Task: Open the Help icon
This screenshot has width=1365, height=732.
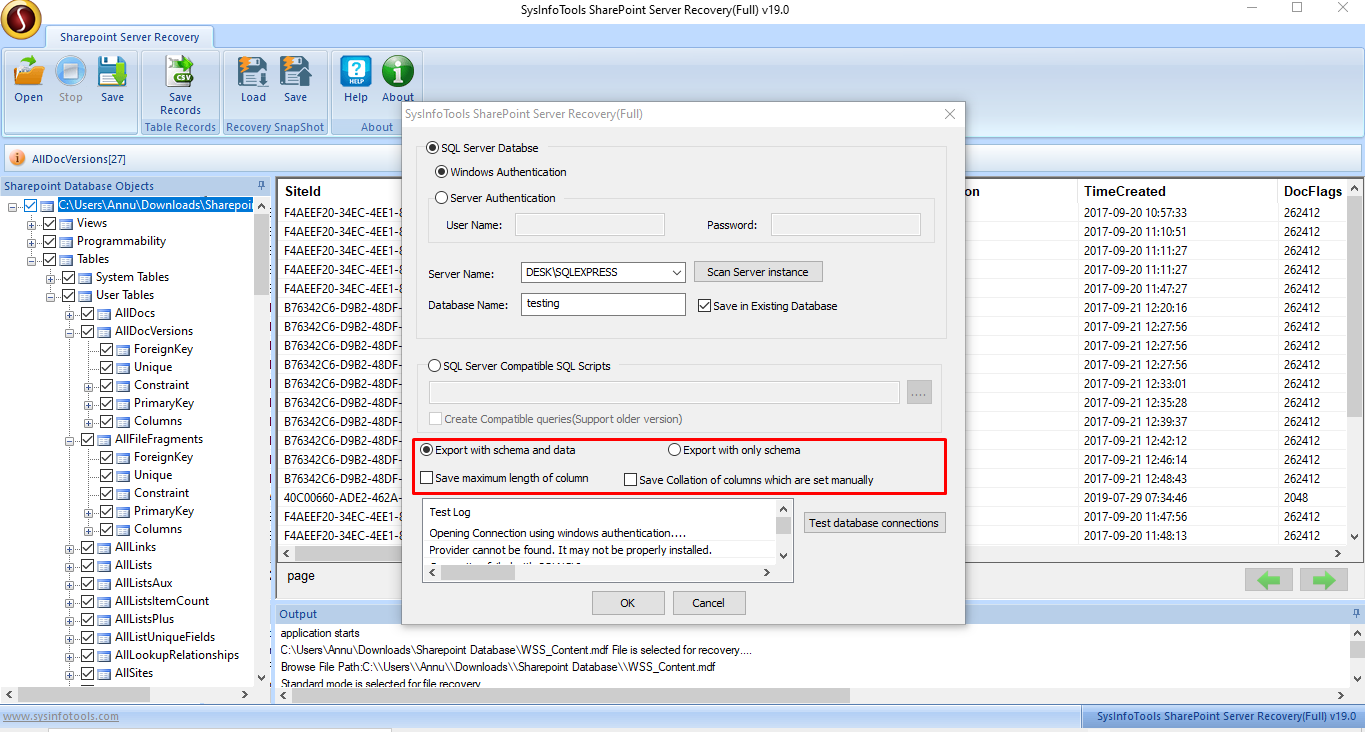Action: coord(356,73)
